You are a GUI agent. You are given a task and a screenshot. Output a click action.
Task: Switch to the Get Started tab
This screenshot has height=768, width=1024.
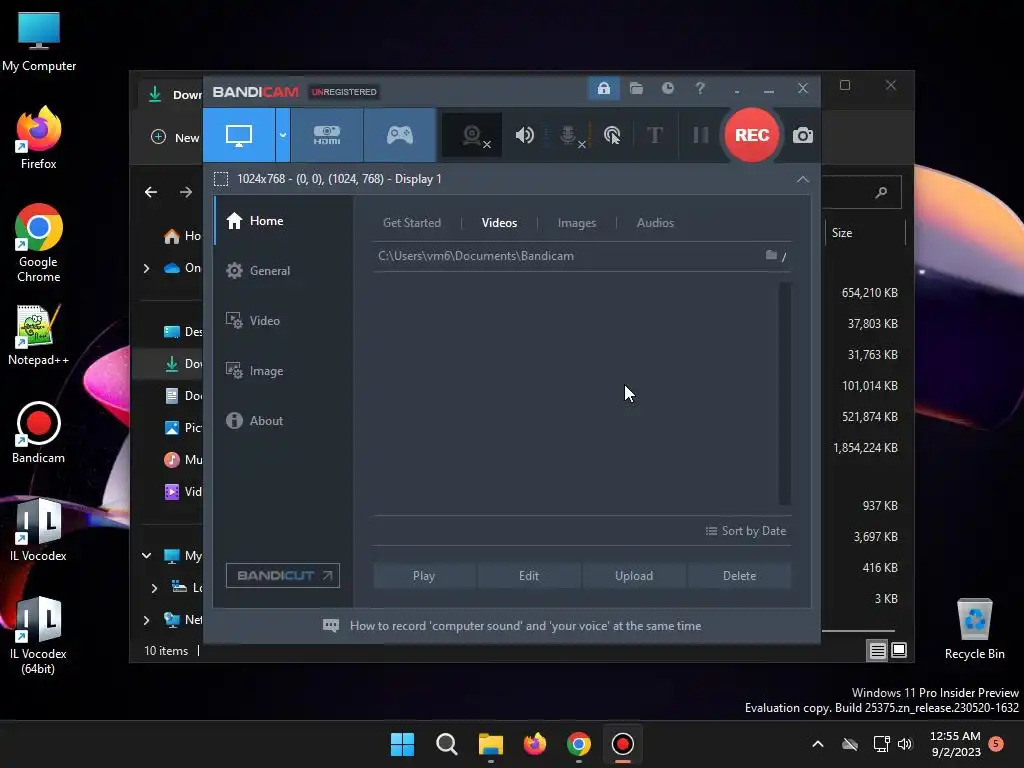[411, 223]
